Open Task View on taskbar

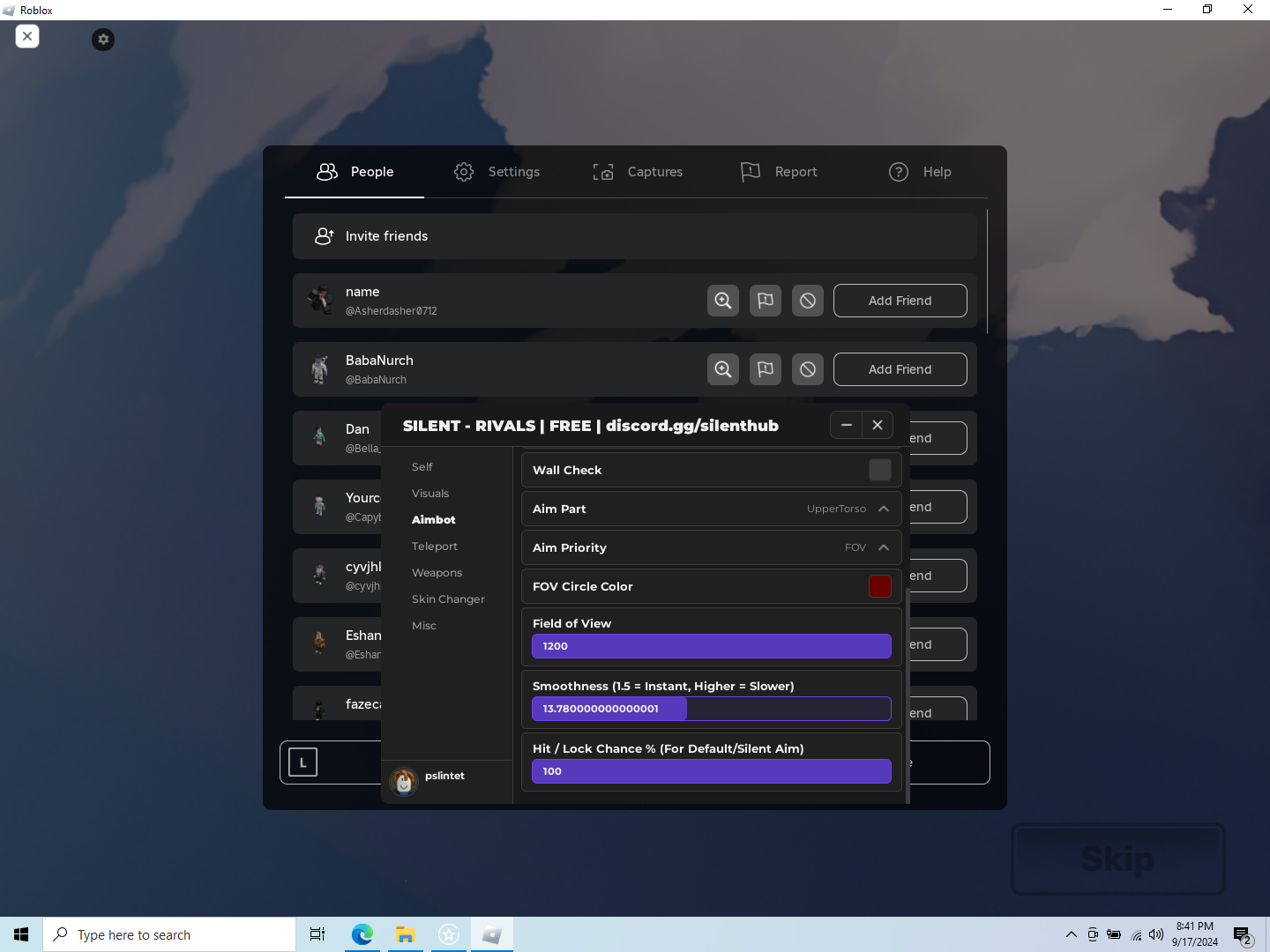[x=317, y=934]
